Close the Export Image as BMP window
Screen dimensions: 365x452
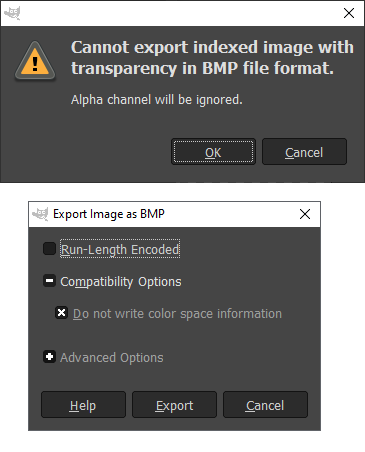305,214
